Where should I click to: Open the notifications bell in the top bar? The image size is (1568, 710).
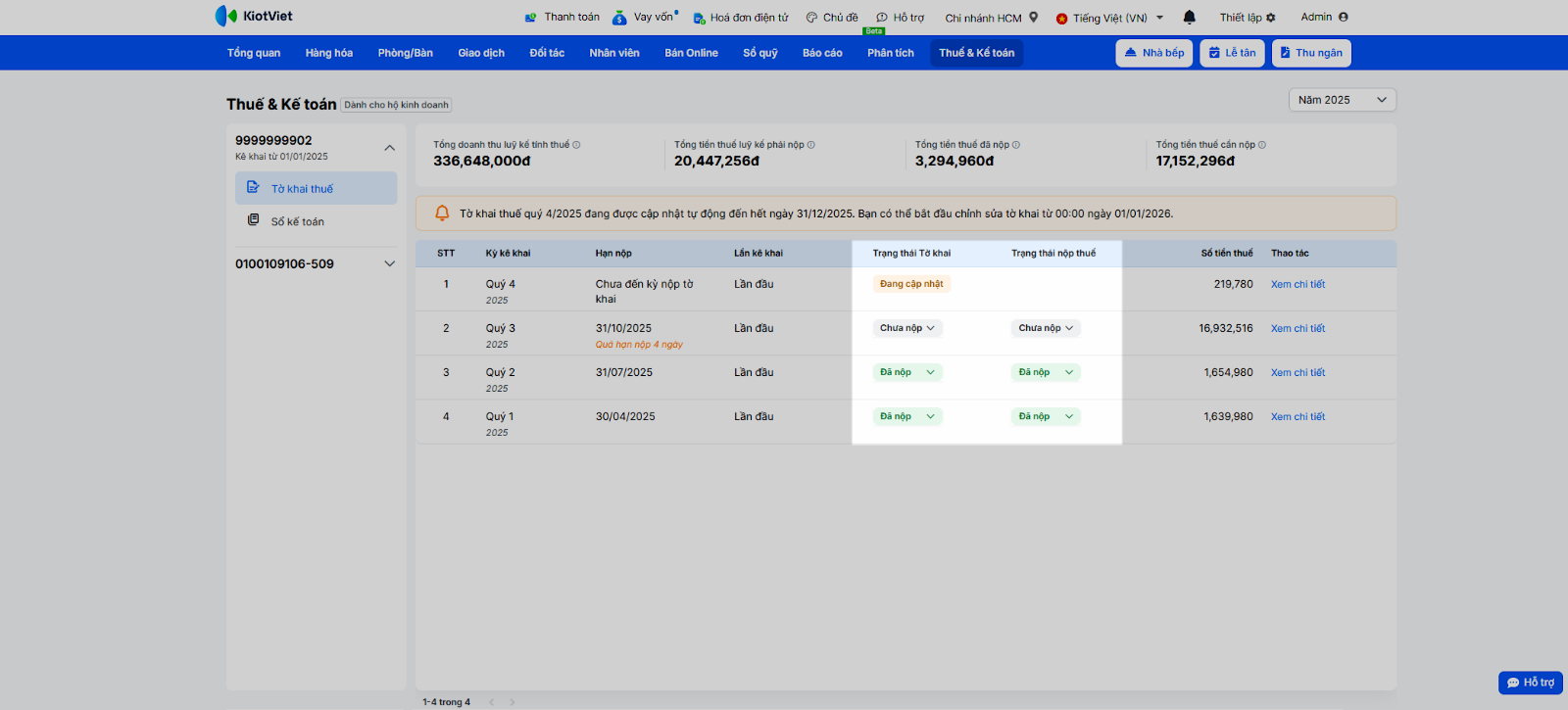tap(1189, 17)
